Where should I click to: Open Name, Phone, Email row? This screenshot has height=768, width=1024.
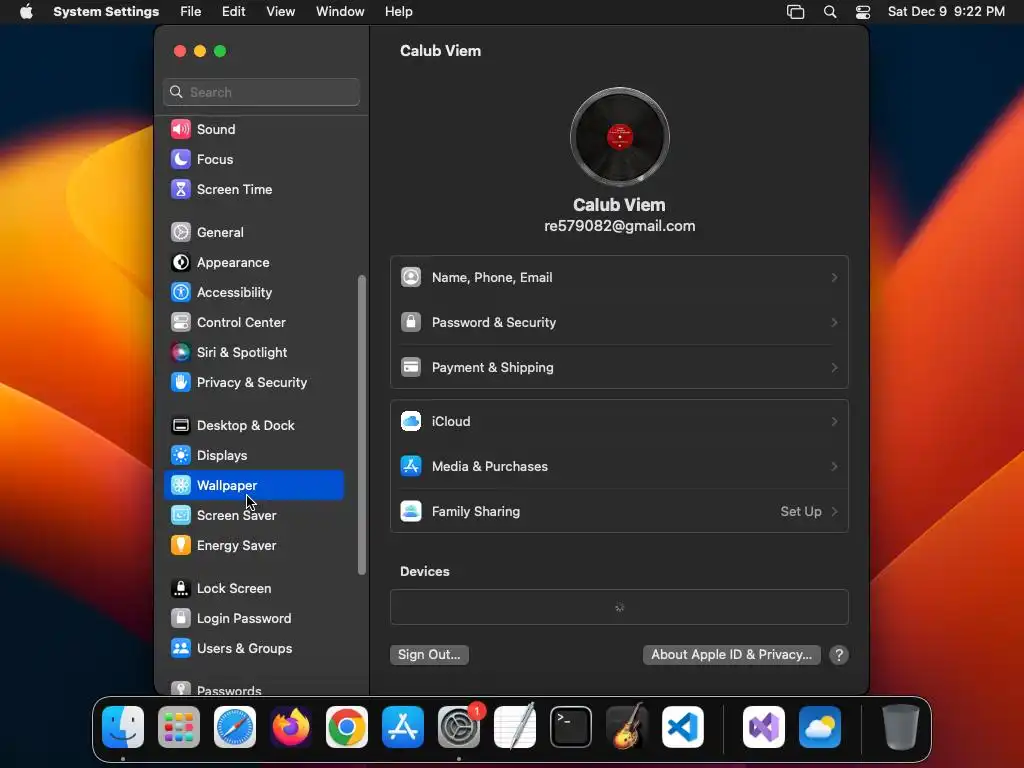click(619, 278)
